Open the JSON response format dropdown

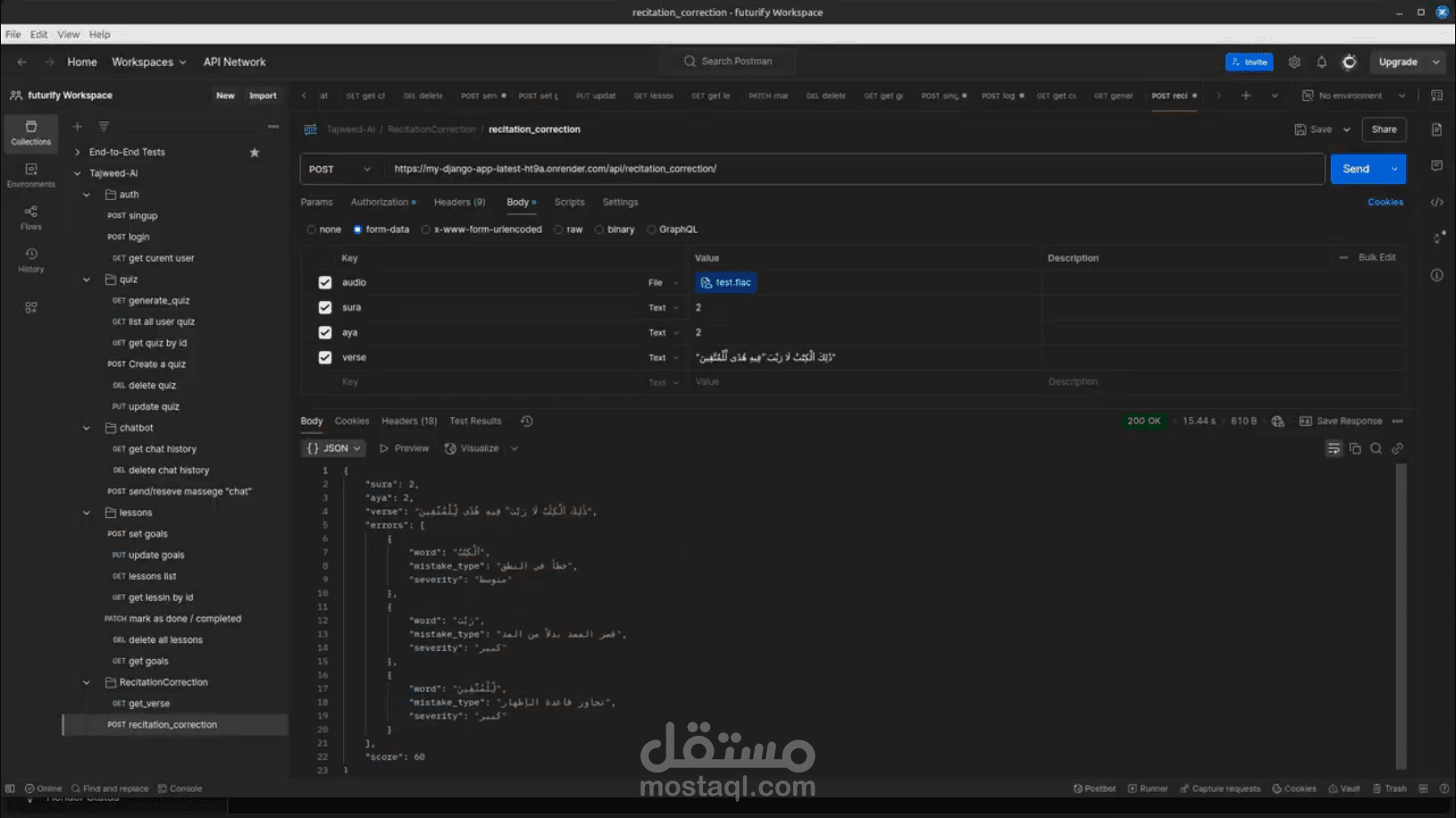pos(334,448)
